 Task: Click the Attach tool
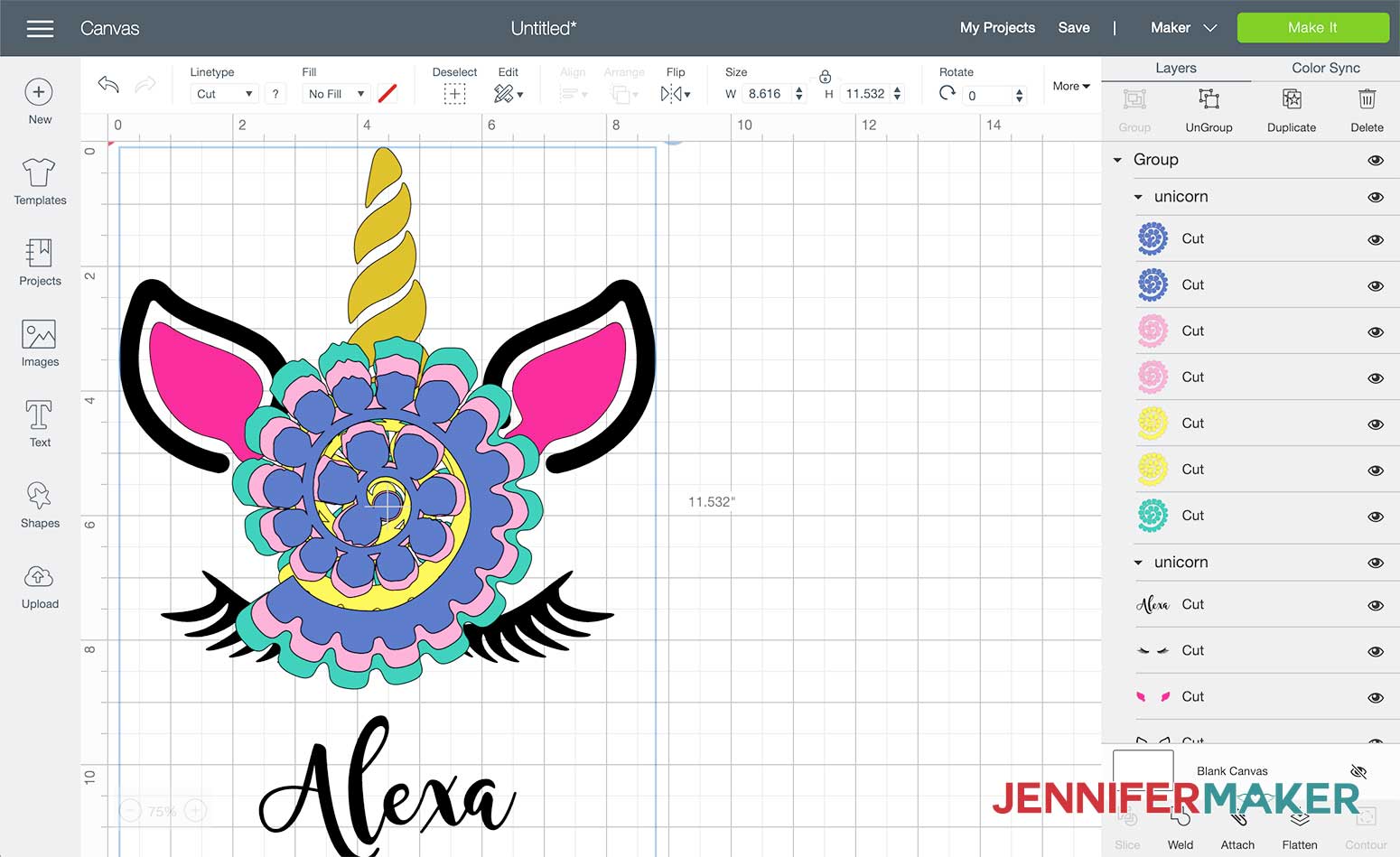pyautogui.click(x=1237, y=817)
